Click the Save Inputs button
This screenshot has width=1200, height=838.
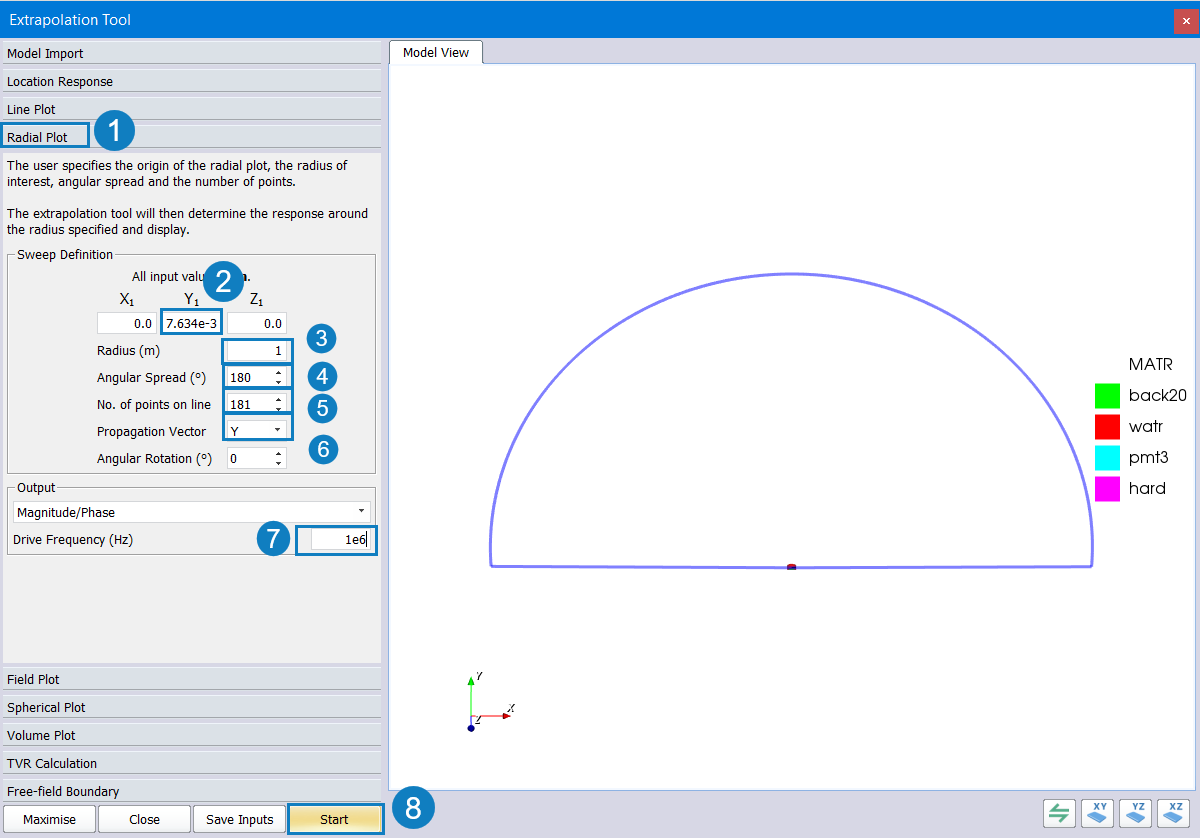(239, 819)
